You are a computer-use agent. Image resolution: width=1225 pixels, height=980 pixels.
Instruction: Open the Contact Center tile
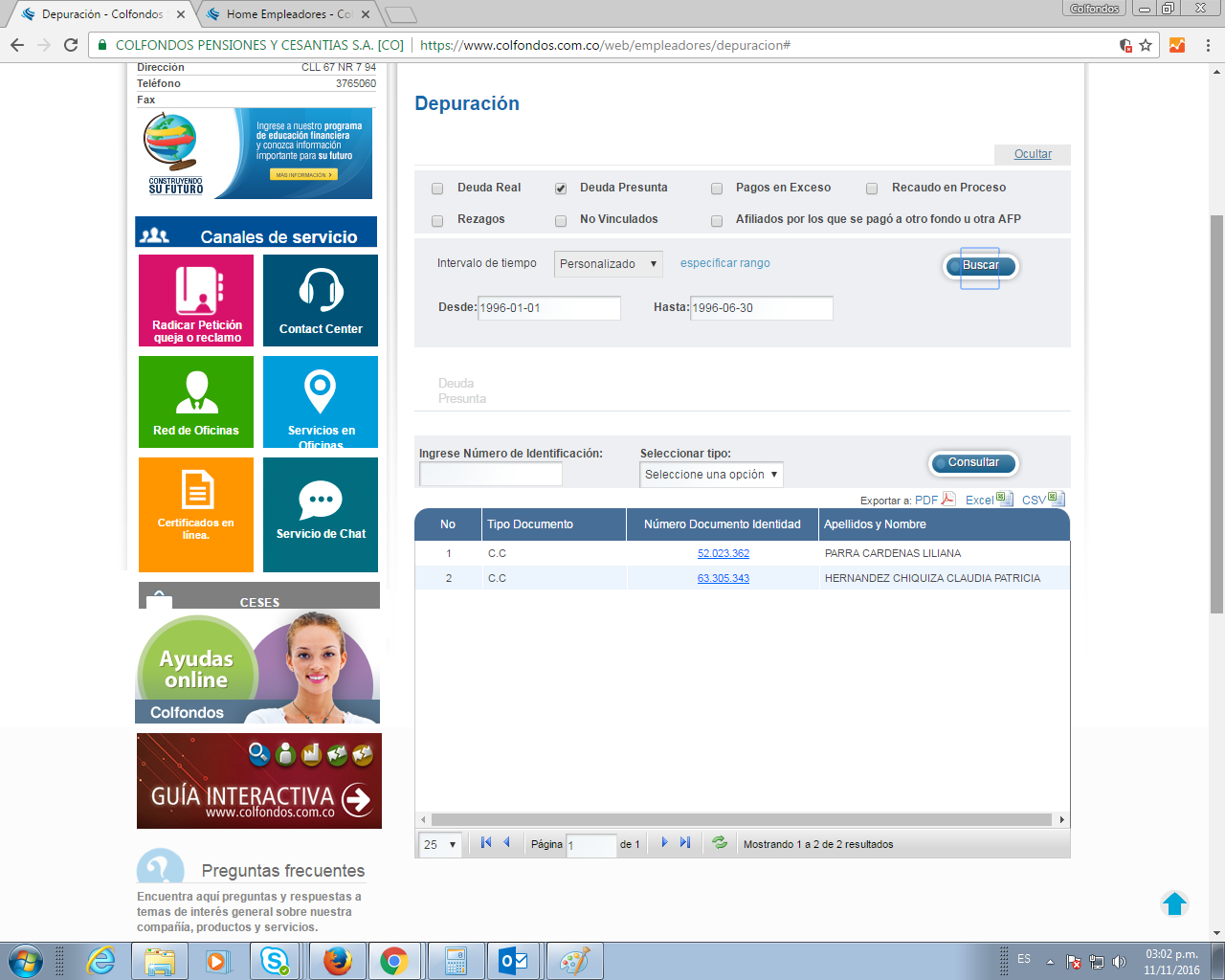tap(321, 301)
